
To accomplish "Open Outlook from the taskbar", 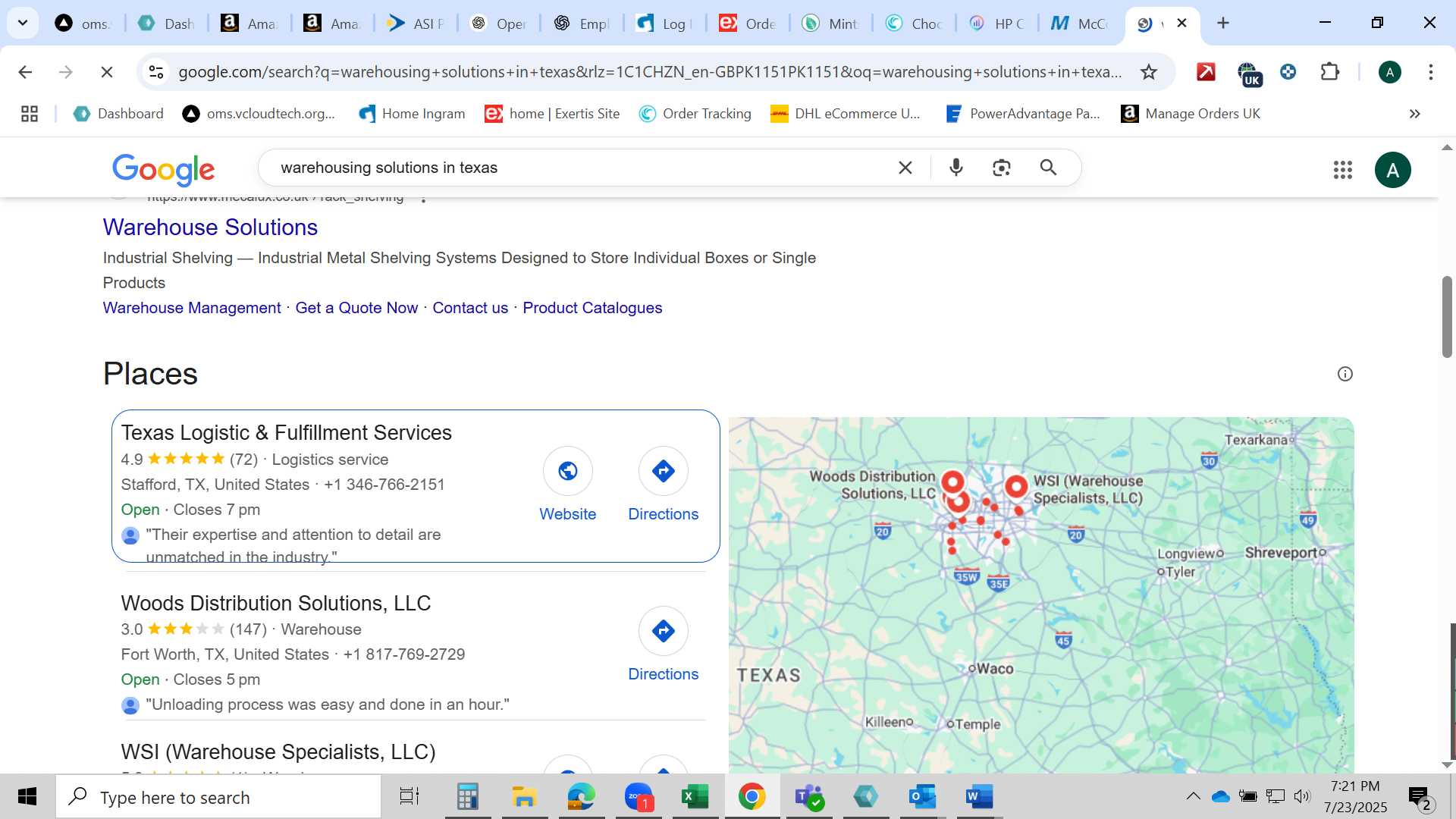I will tap(922, 796).
